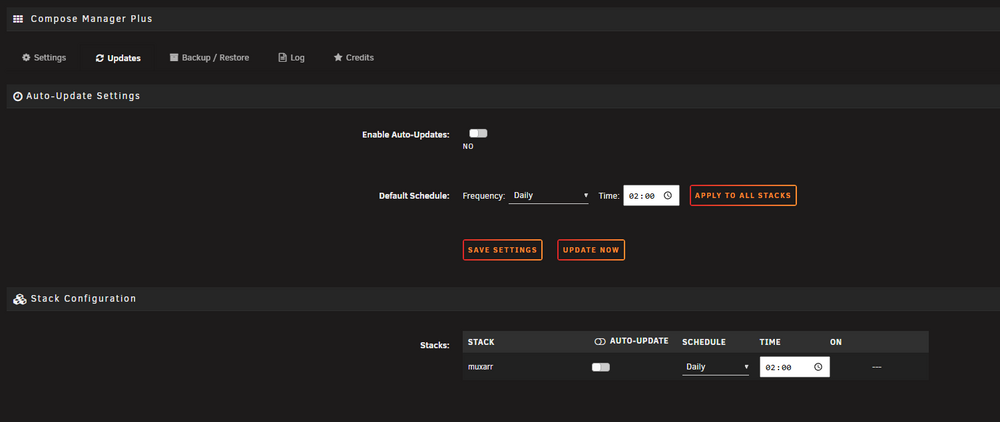Image resolution: width=1000 pixels, height=422 pixels.
Task: Click clock icon in muxarr time field
Action: point(818,367)
